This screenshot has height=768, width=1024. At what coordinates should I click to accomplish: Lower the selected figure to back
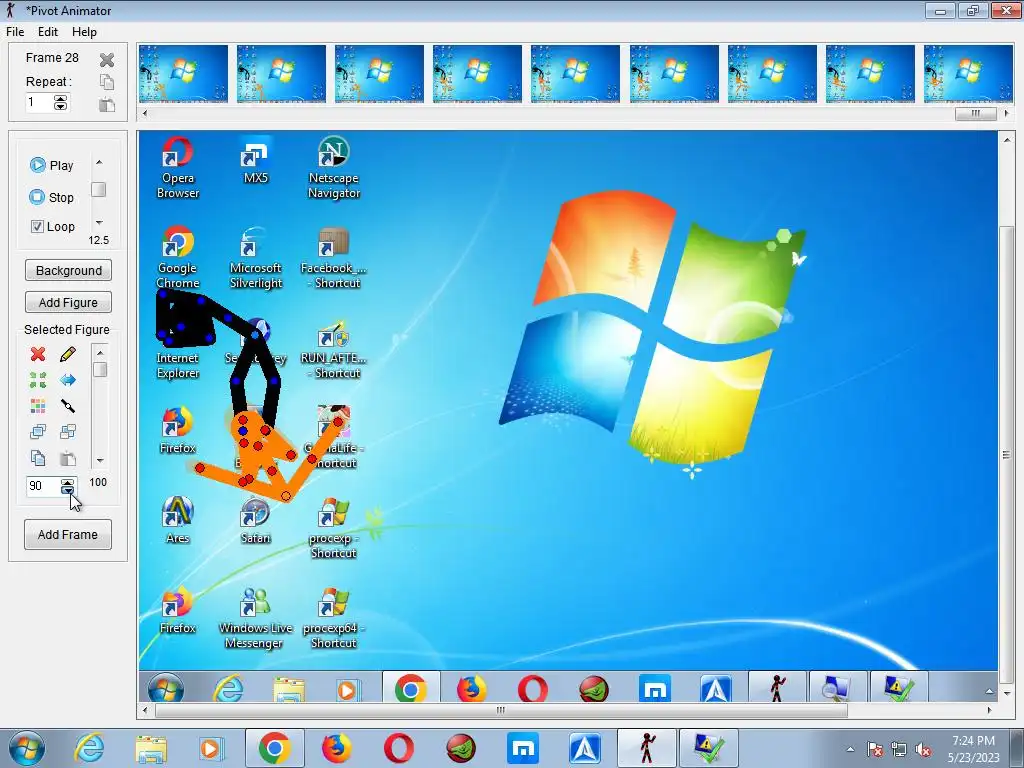point(67,432)
